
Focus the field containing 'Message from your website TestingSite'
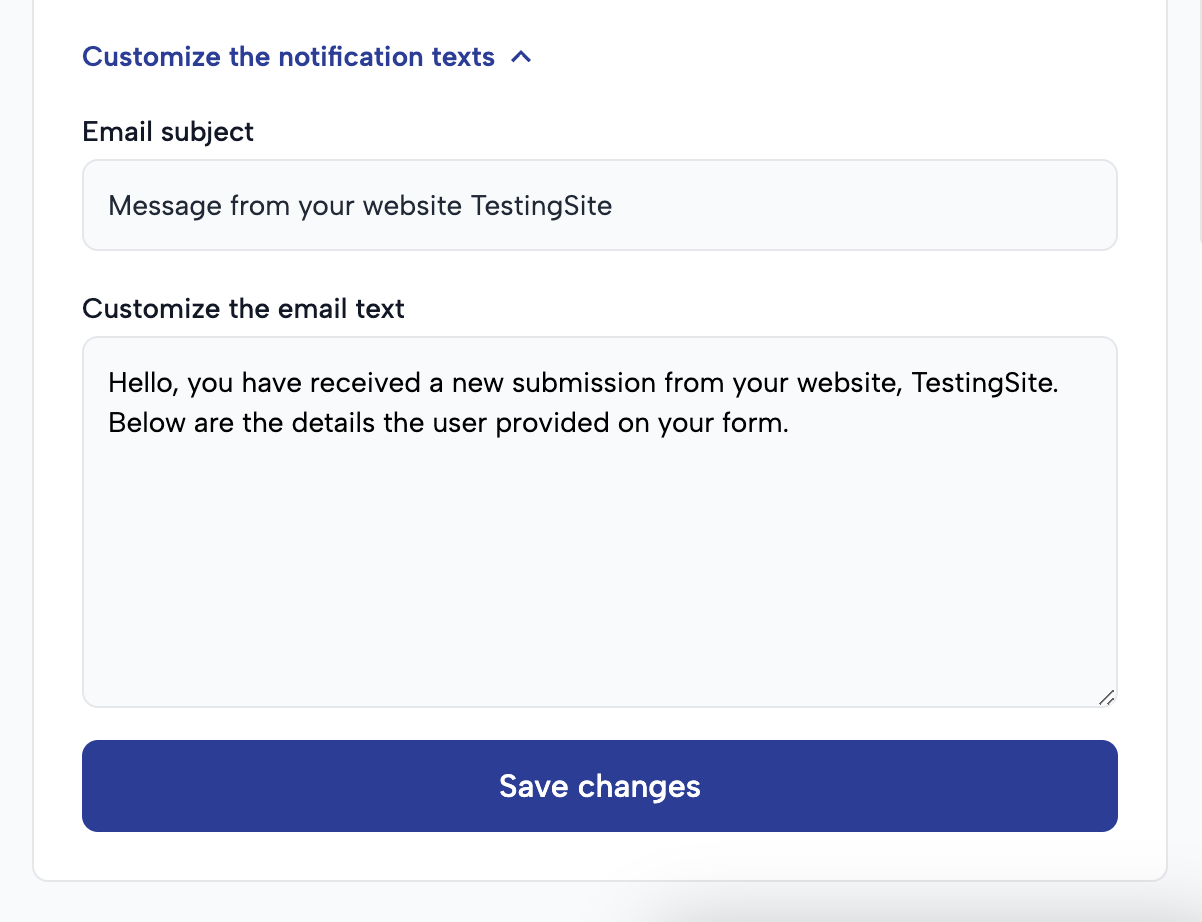point(600,205)
